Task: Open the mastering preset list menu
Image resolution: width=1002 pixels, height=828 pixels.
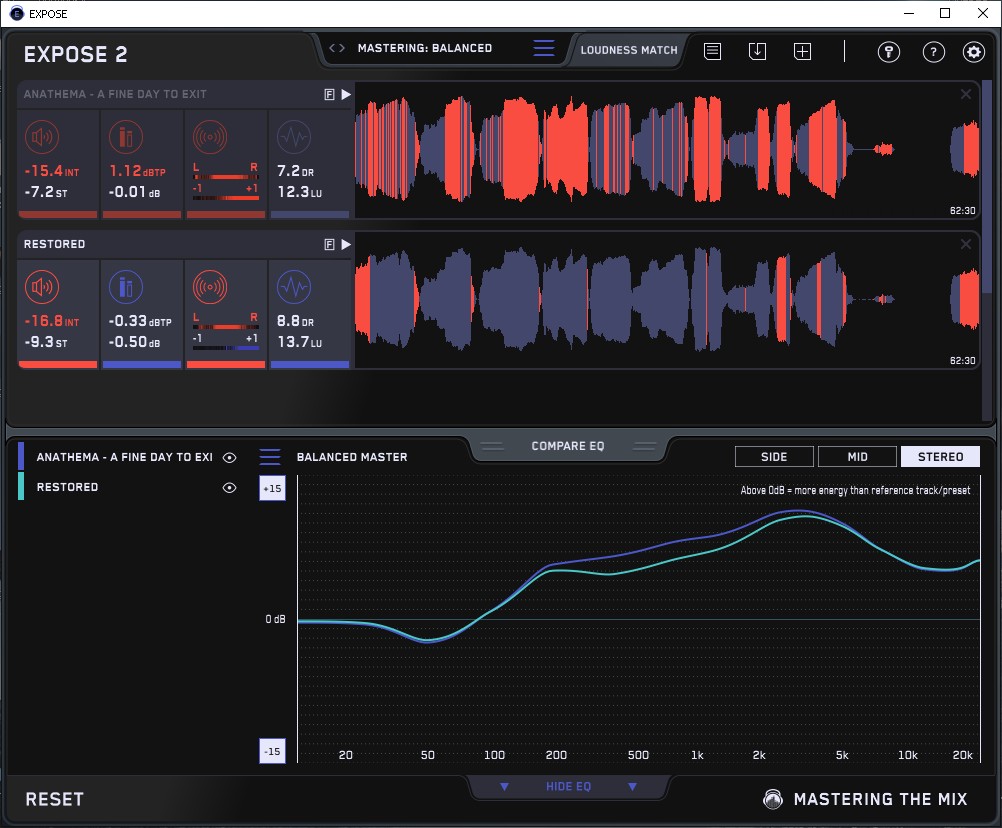Action: pyautogui.click(x=543, y=48)
